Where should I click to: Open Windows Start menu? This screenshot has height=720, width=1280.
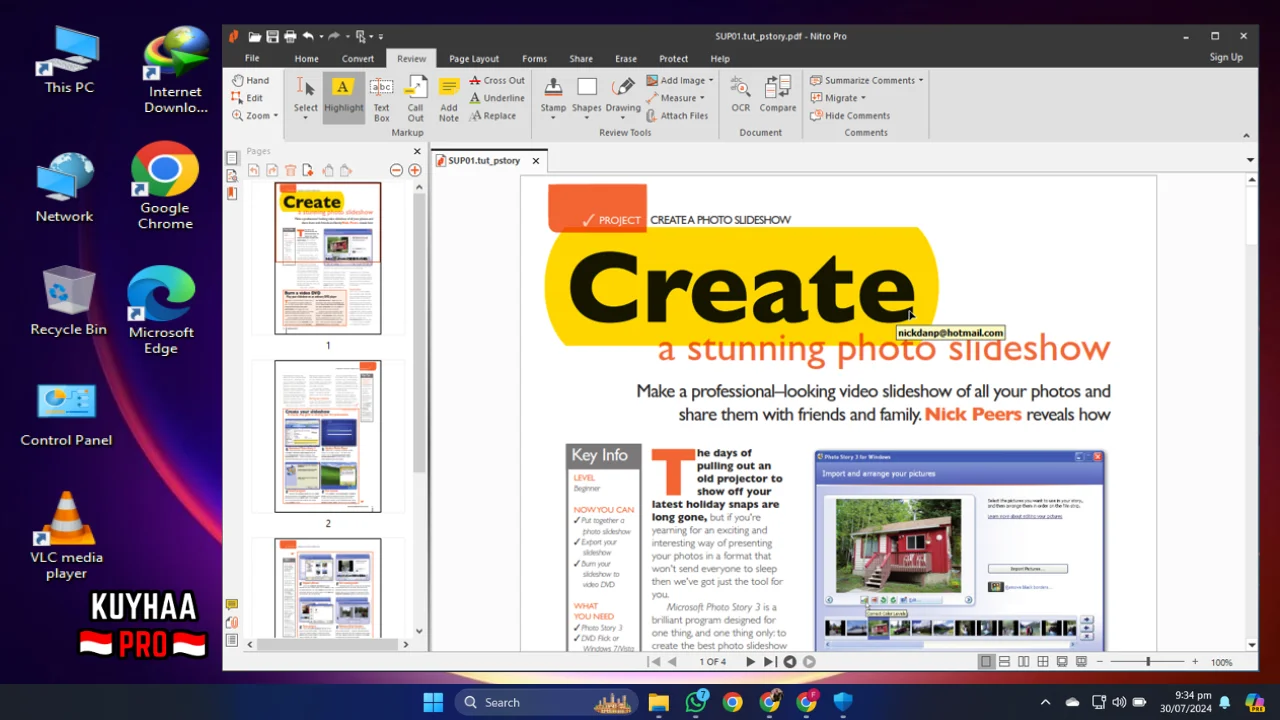[x=433, y=702]
